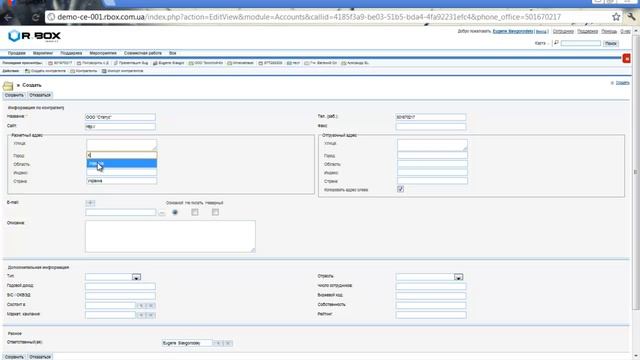This screenshot has height=360, width=640.
Task: Remove e-mail row with minus button
Action: 162,213
